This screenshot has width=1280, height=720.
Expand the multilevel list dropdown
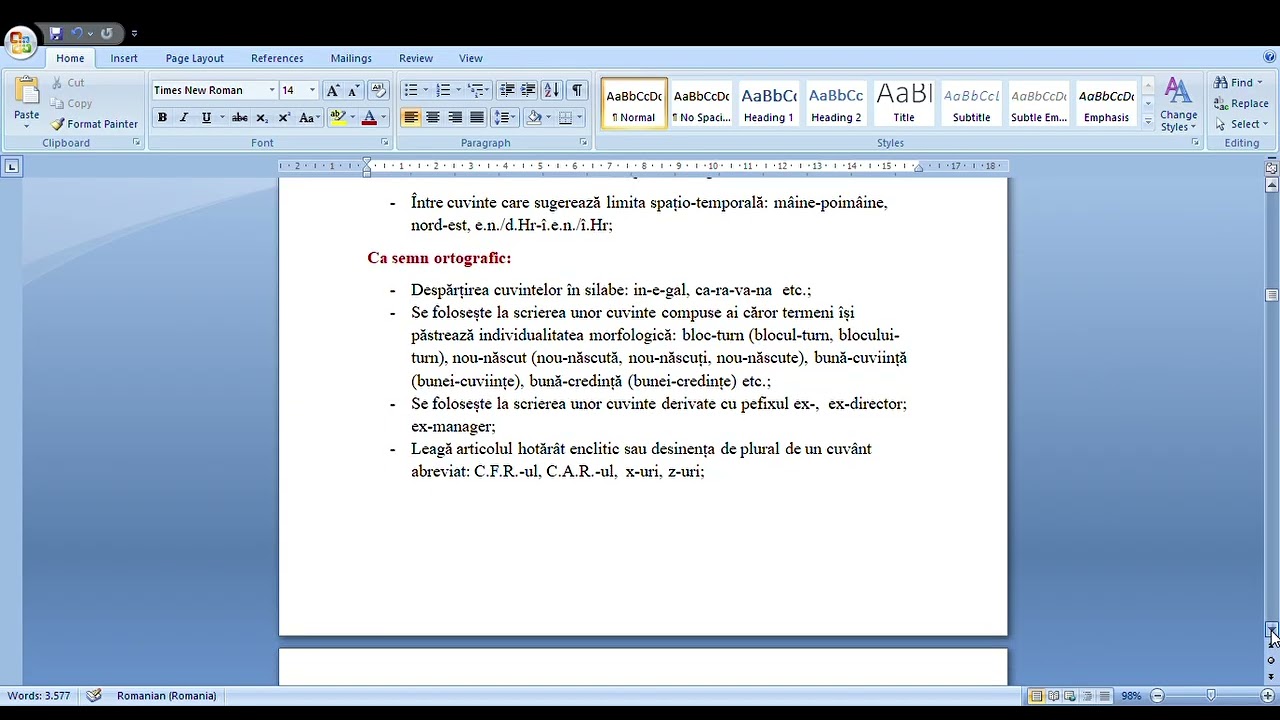coord(477,90)
